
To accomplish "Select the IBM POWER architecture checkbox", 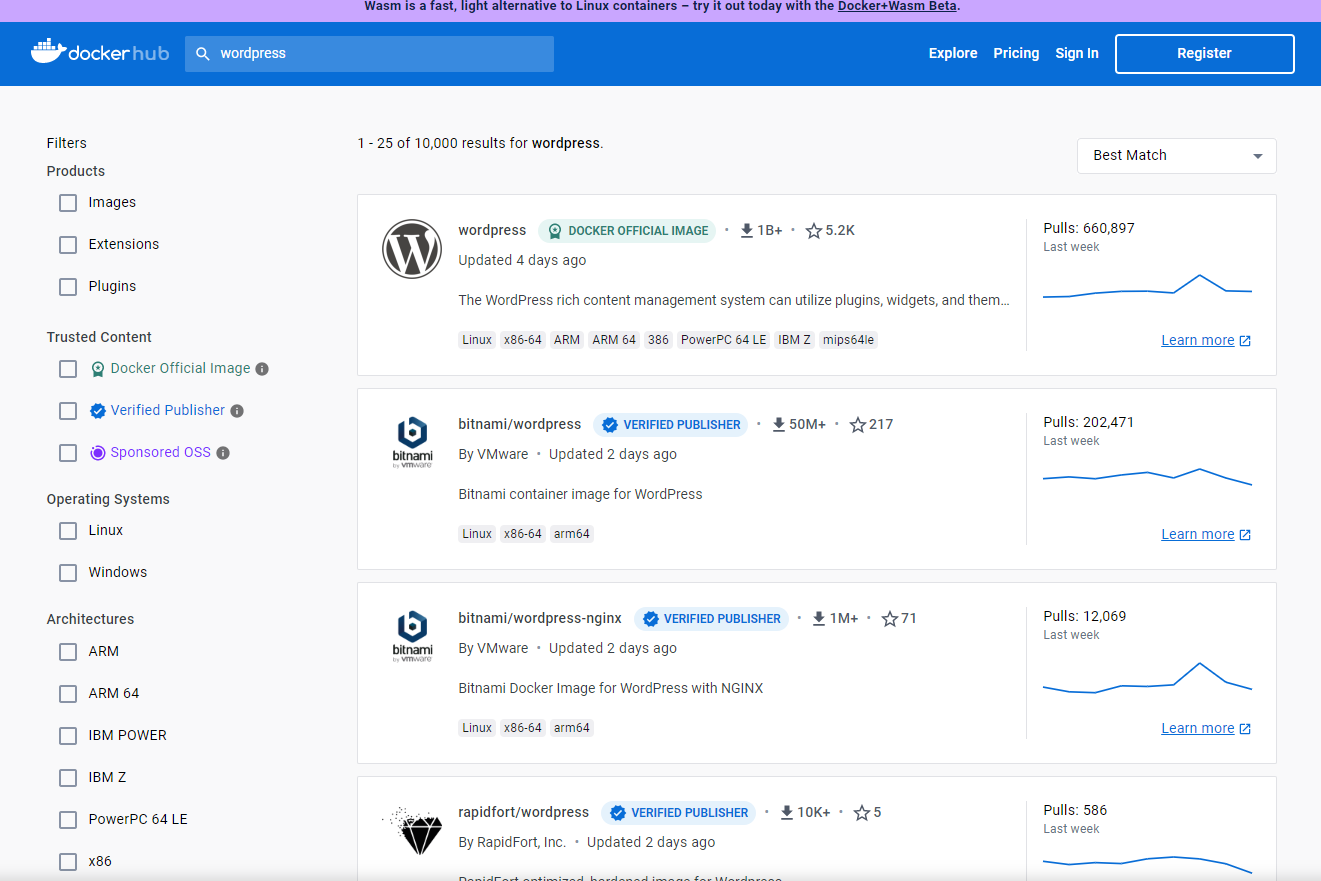I will point(68,736).
